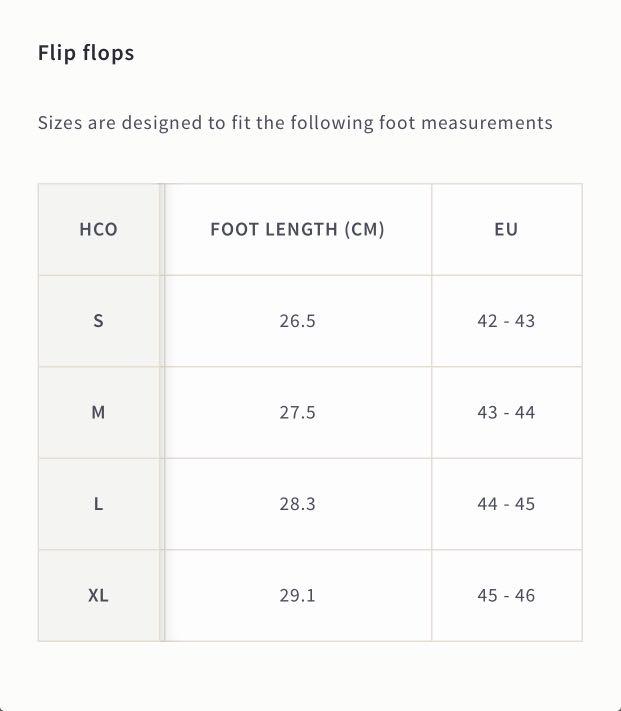
Task: Click the 45 - 46 EU size cell
Action: 507,595
